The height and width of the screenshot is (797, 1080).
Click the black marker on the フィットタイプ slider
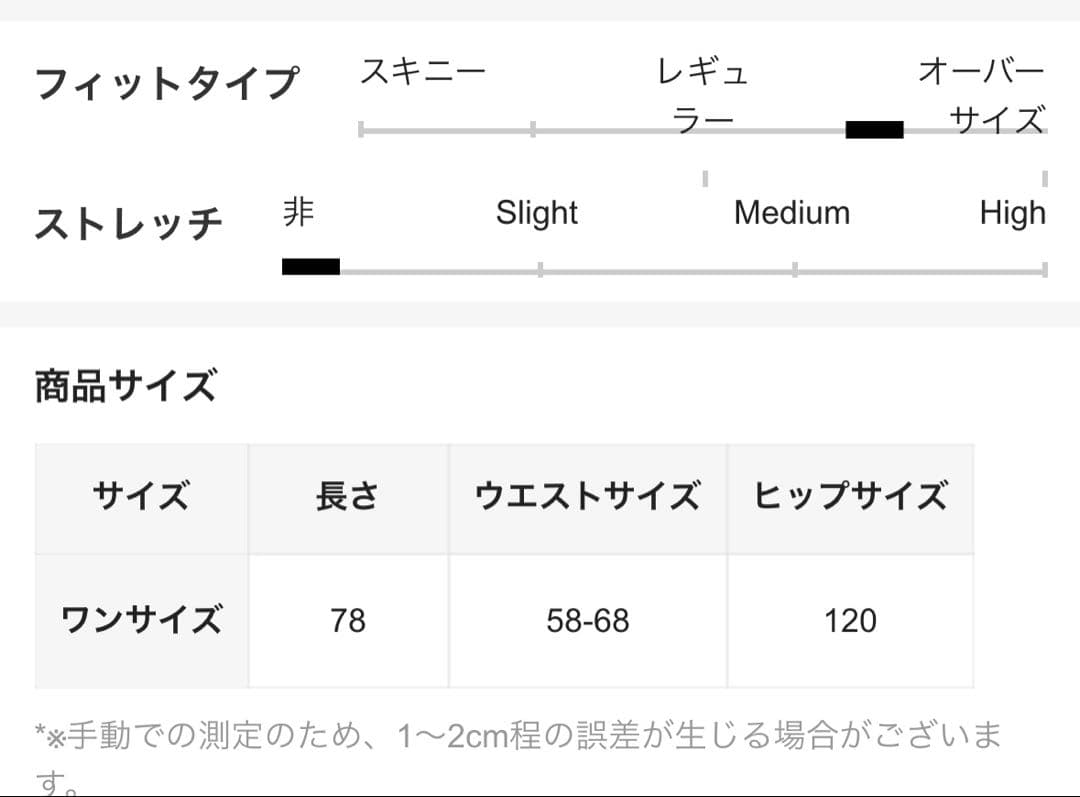(874, 129)
